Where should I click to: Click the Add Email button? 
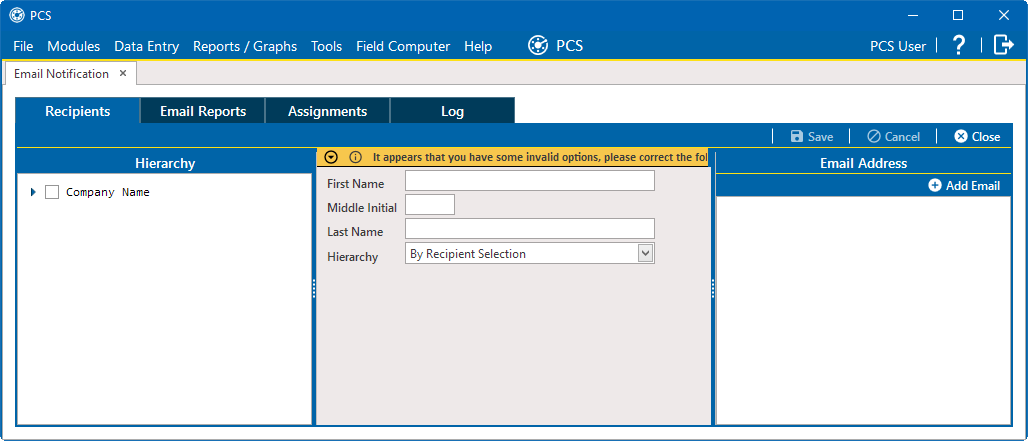[x=964, y=185]
